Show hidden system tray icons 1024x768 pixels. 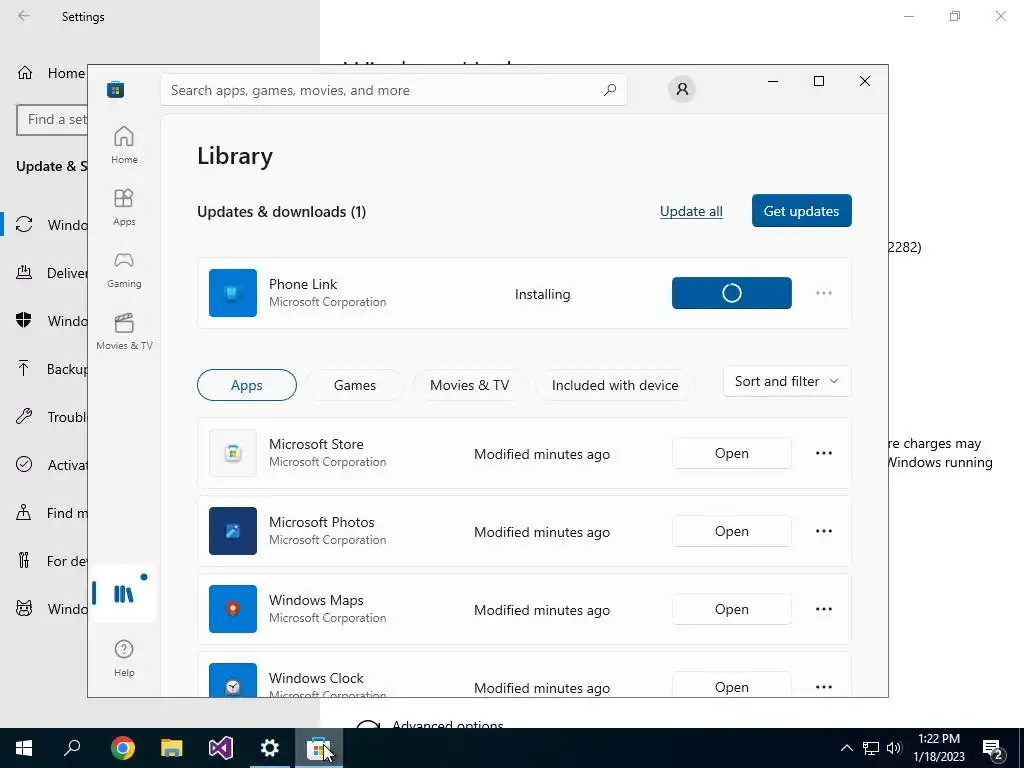point(846,748)
